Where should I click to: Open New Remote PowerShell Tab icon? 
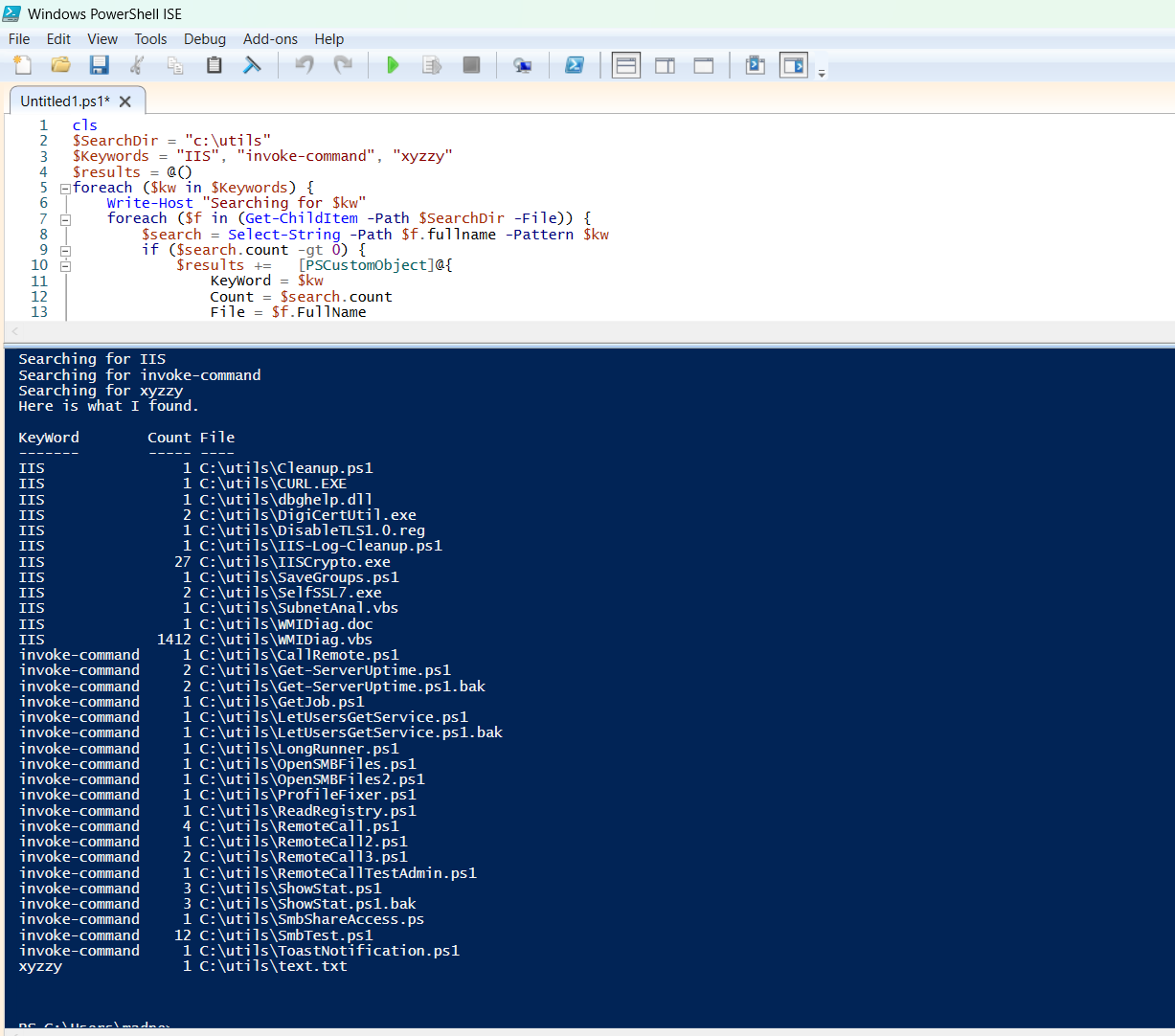coord(523,65)
